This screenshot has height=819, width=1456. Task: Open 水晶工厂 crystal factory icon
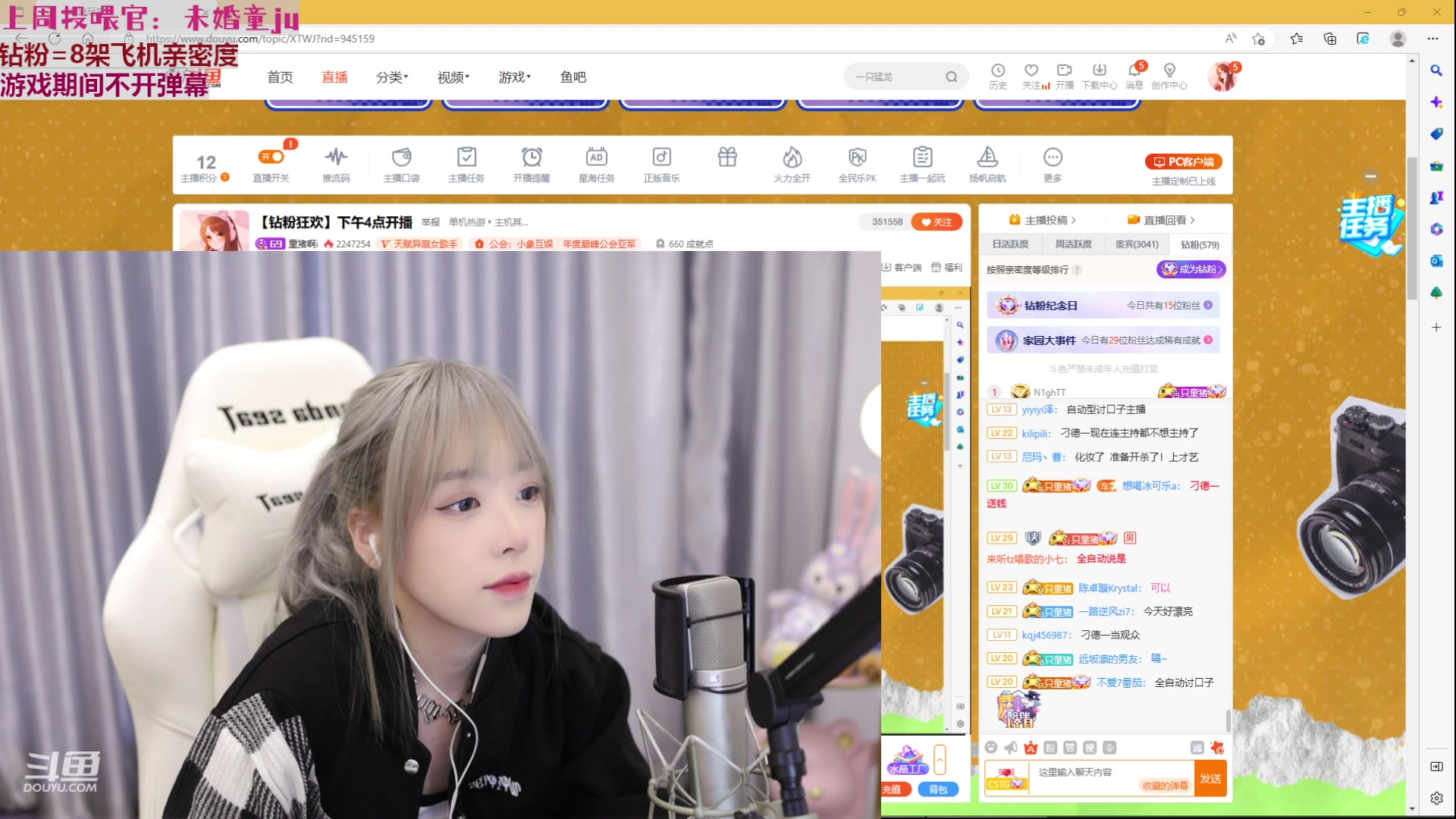tap(907, 760)
